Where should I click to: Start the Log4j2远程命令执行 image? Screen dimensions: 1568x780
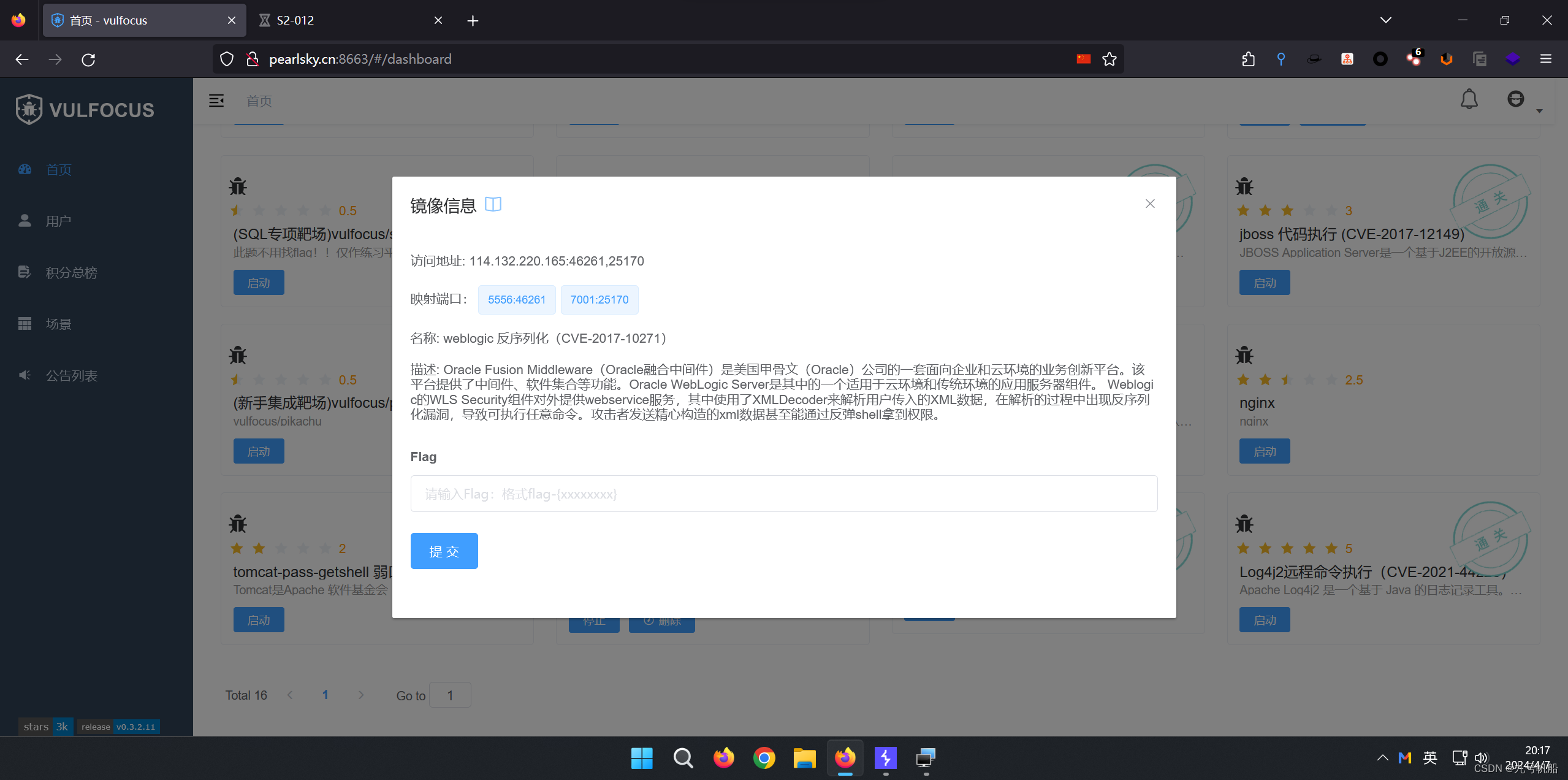click(1265, 620)
